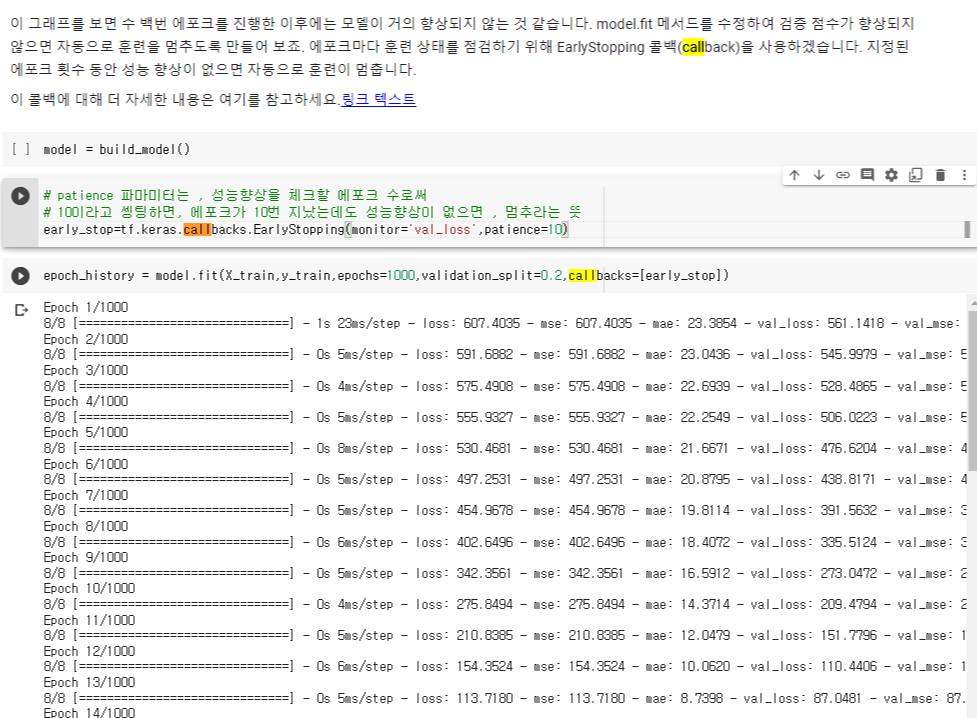Click loss value 275.8494
This screenshot has height=718, width=977.
tap(484, 604)
